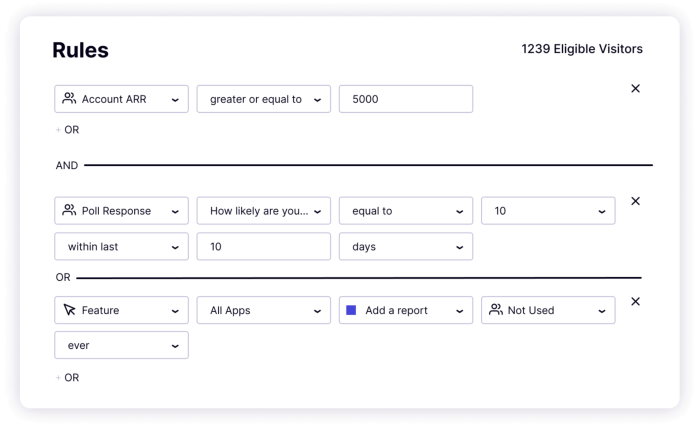Click the people icon next to Poll Response
This screenshot has height=425, width=700.
point(69,210)
